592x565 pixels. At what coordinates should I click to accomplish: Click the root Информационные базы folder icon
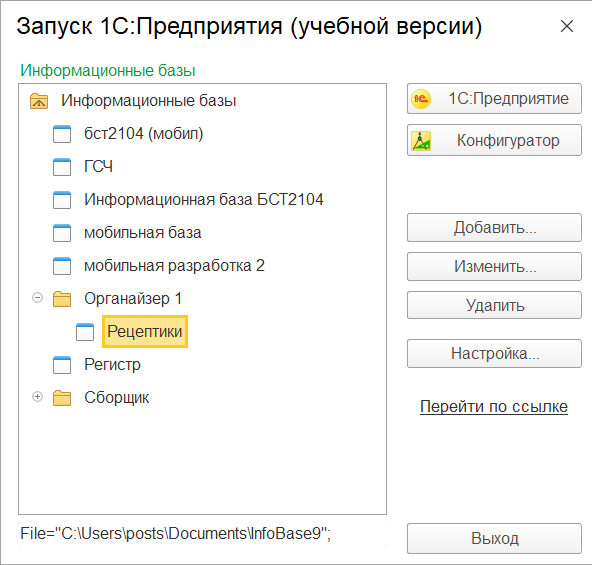[39, 101]
